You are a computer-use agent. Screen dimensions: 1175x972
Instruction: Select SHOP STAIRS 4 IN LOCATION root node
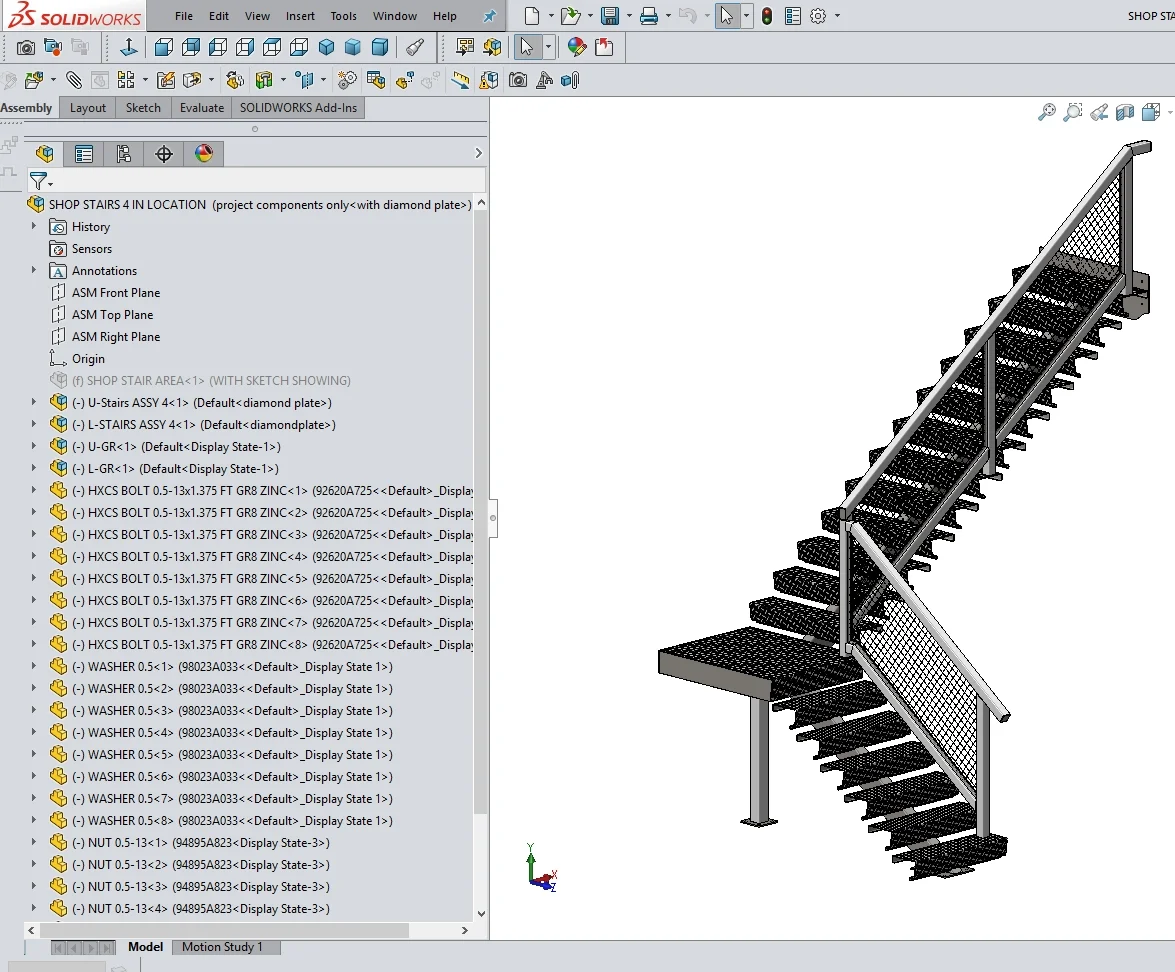coord(250,205)
